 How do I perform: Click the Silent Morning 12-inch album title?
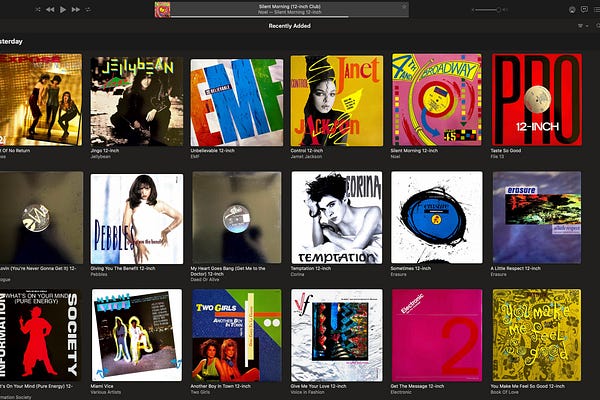pos(414,151)
